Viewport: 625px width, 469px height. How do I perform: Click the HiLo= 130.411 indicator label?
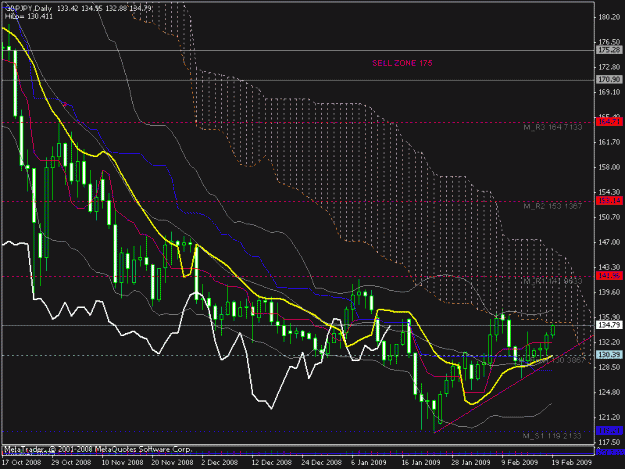28,16
